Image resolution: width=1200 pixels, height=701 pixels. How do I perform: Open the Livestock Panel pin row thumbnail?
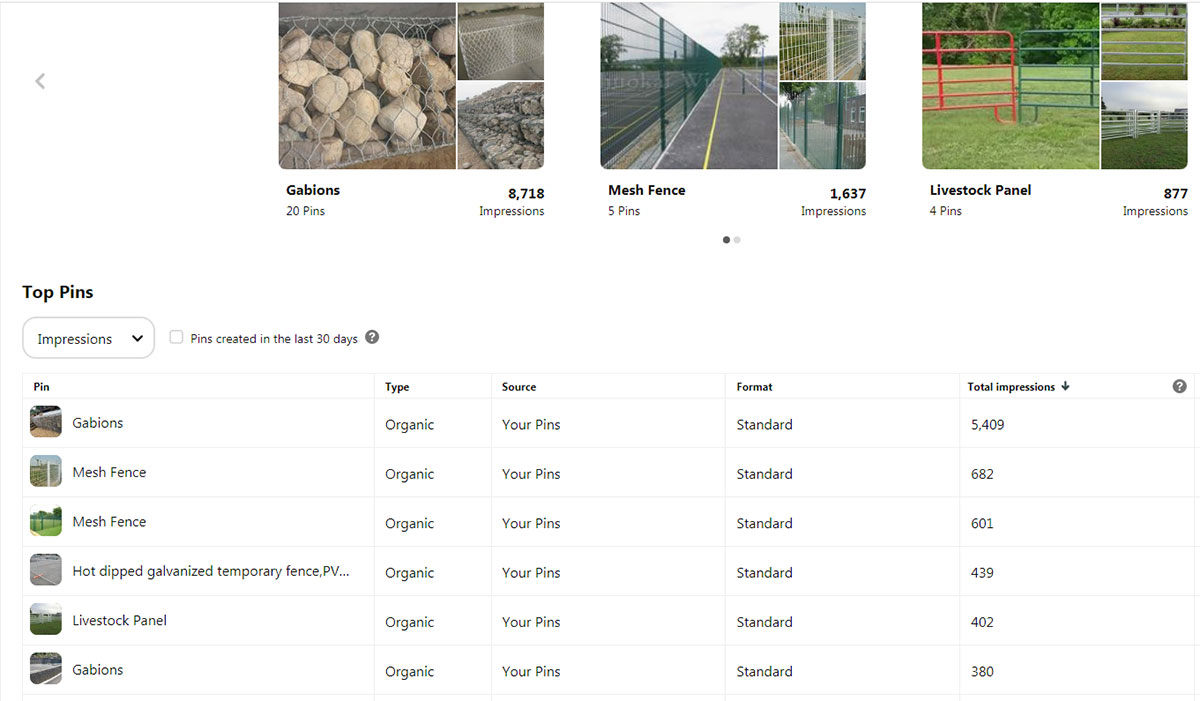tap(46, 620)
